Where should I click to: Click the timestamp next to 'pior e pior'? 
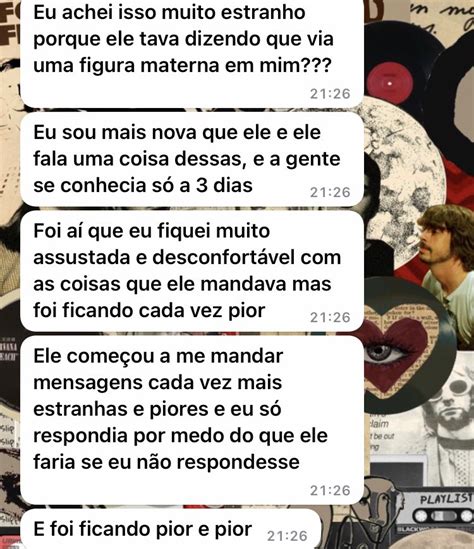point(287,536)
